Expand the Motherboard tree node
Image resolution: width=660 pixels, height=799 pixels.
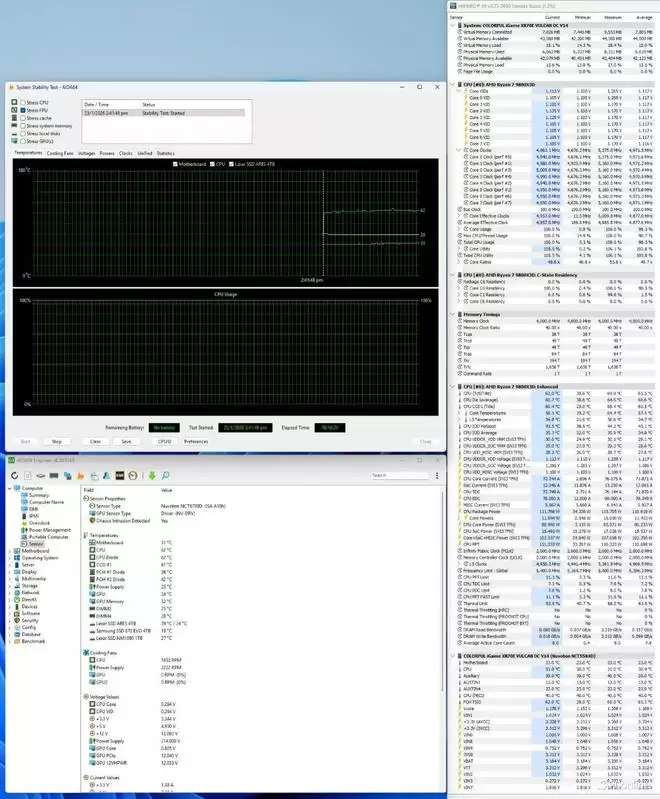[10, 550]
